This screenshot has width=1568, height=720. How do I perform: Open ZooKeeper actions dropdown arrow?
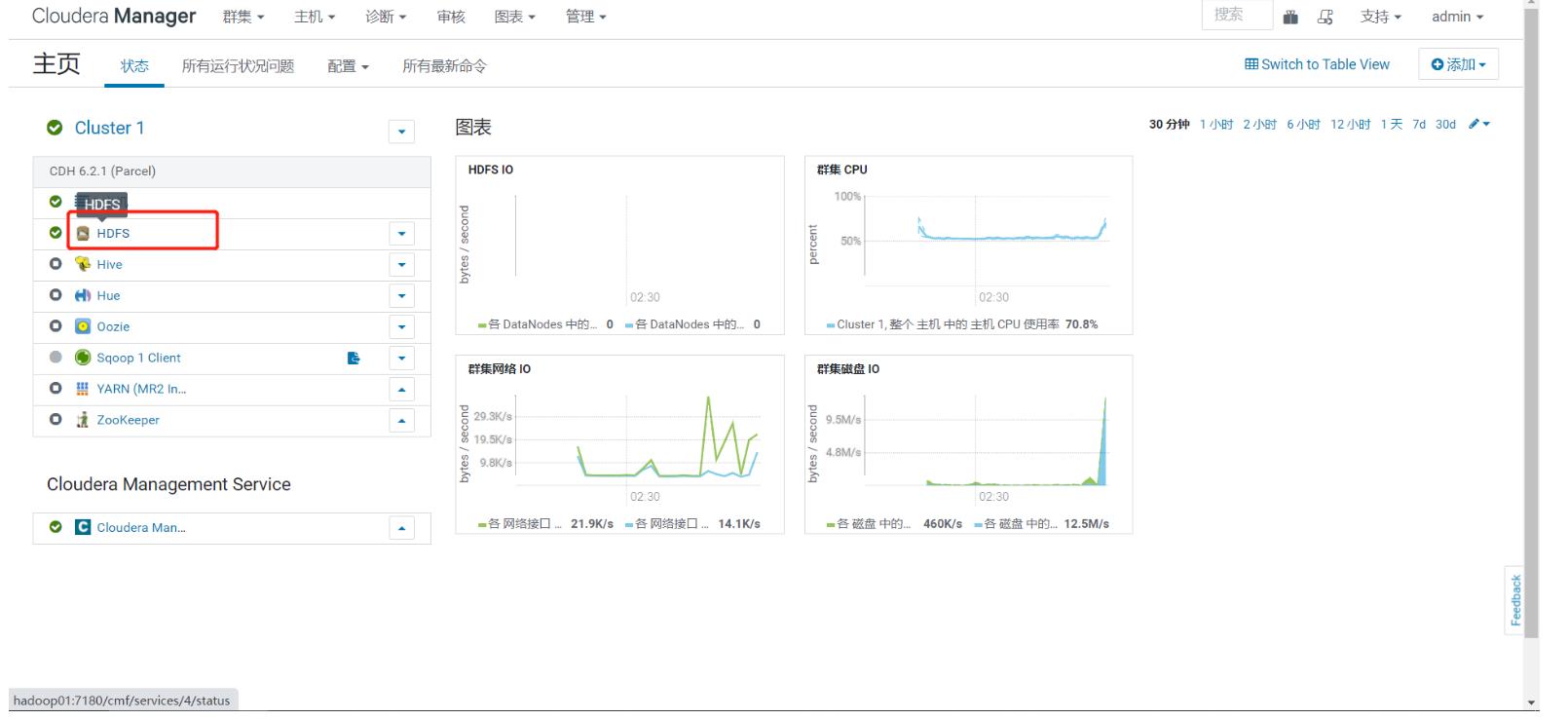[401, 421]
